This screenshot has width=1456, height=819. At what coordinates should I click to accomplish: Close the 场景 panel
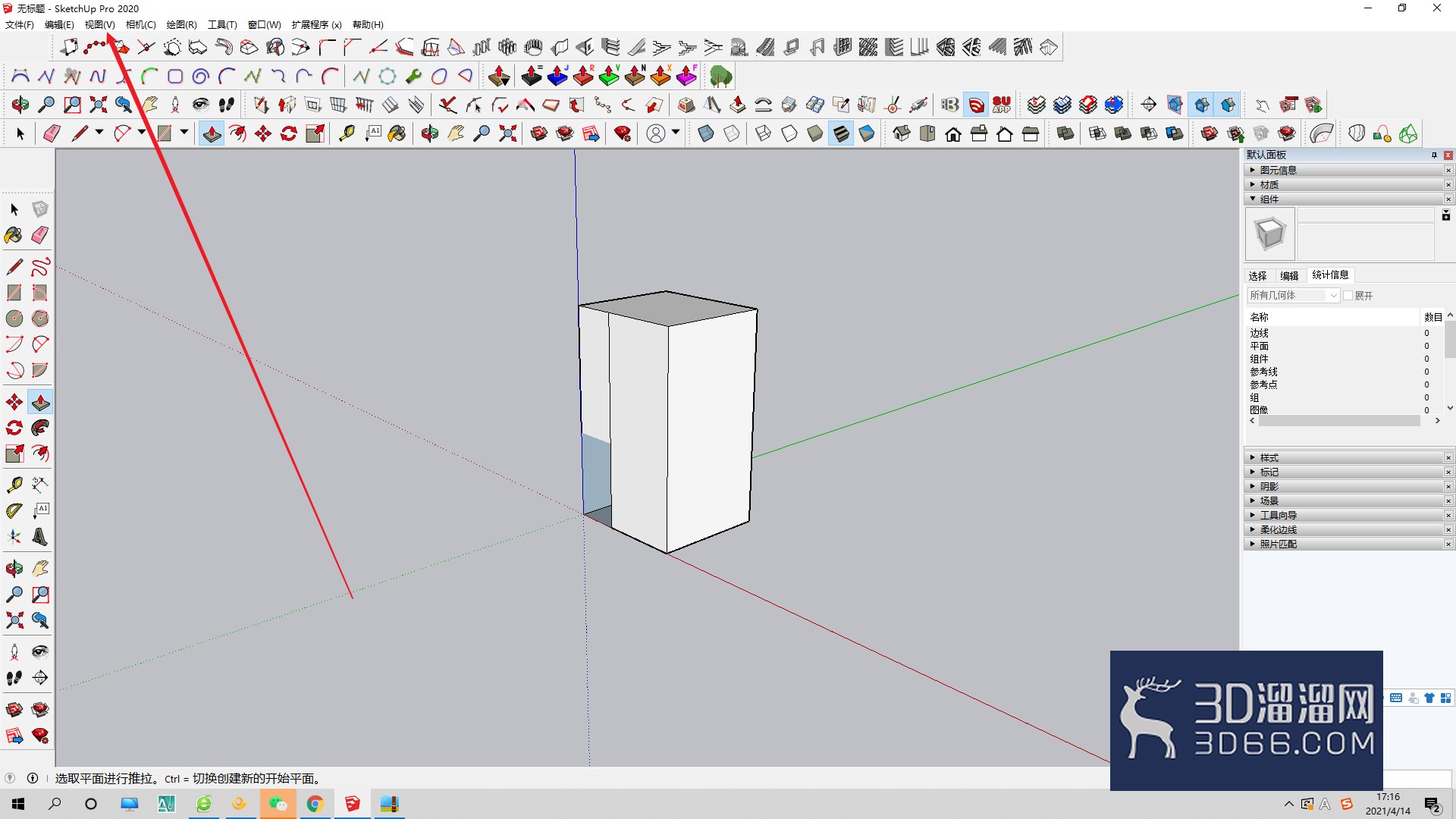(x=1448, y=500)
